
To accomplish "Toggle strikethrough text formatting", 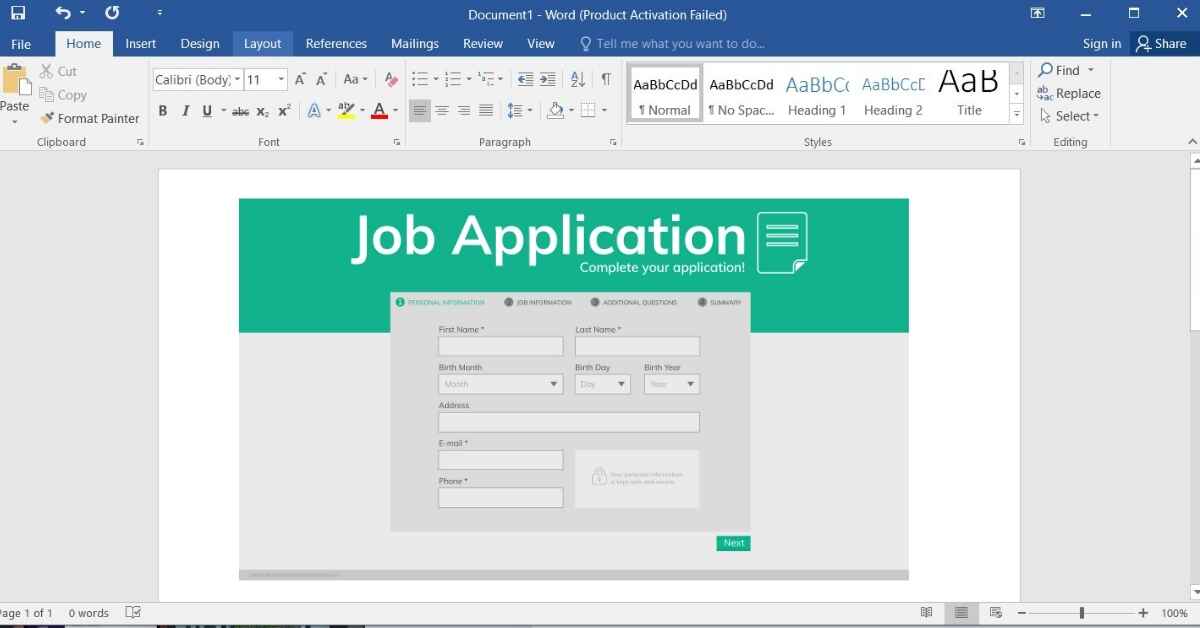I will [240, 111].
